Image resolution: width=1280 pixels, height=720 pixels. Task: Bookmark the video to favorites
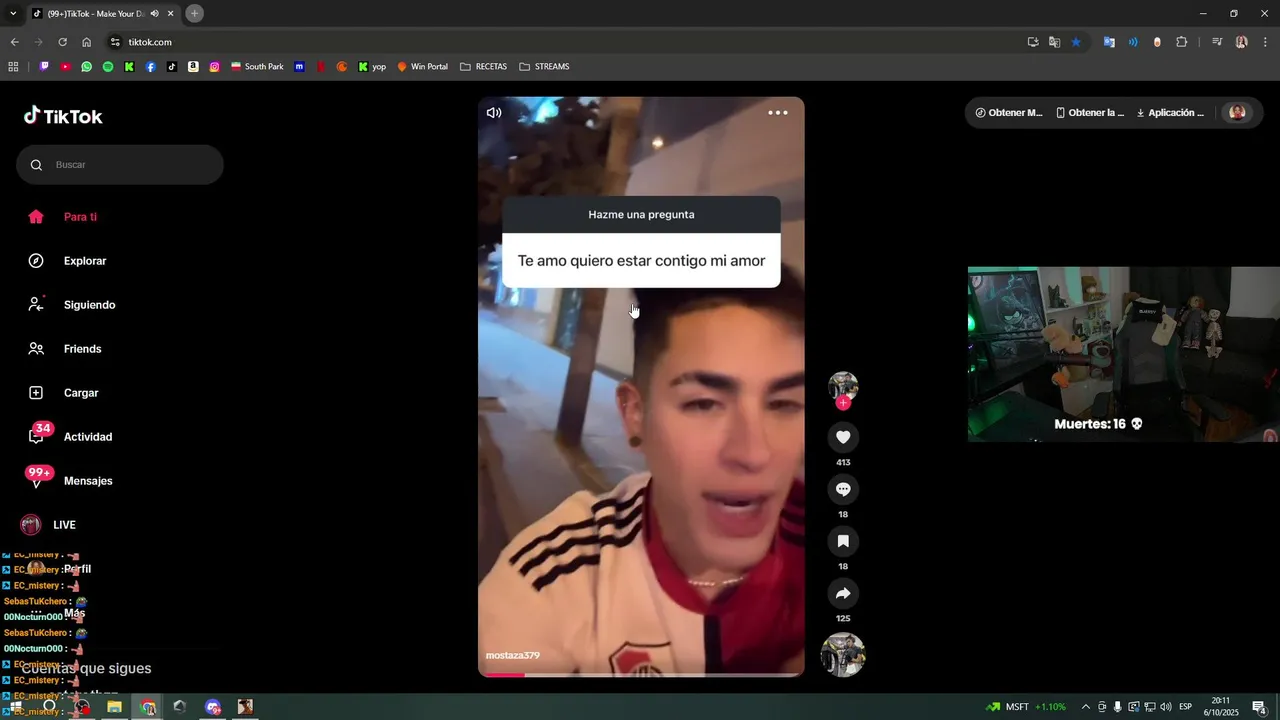(843, 541)
